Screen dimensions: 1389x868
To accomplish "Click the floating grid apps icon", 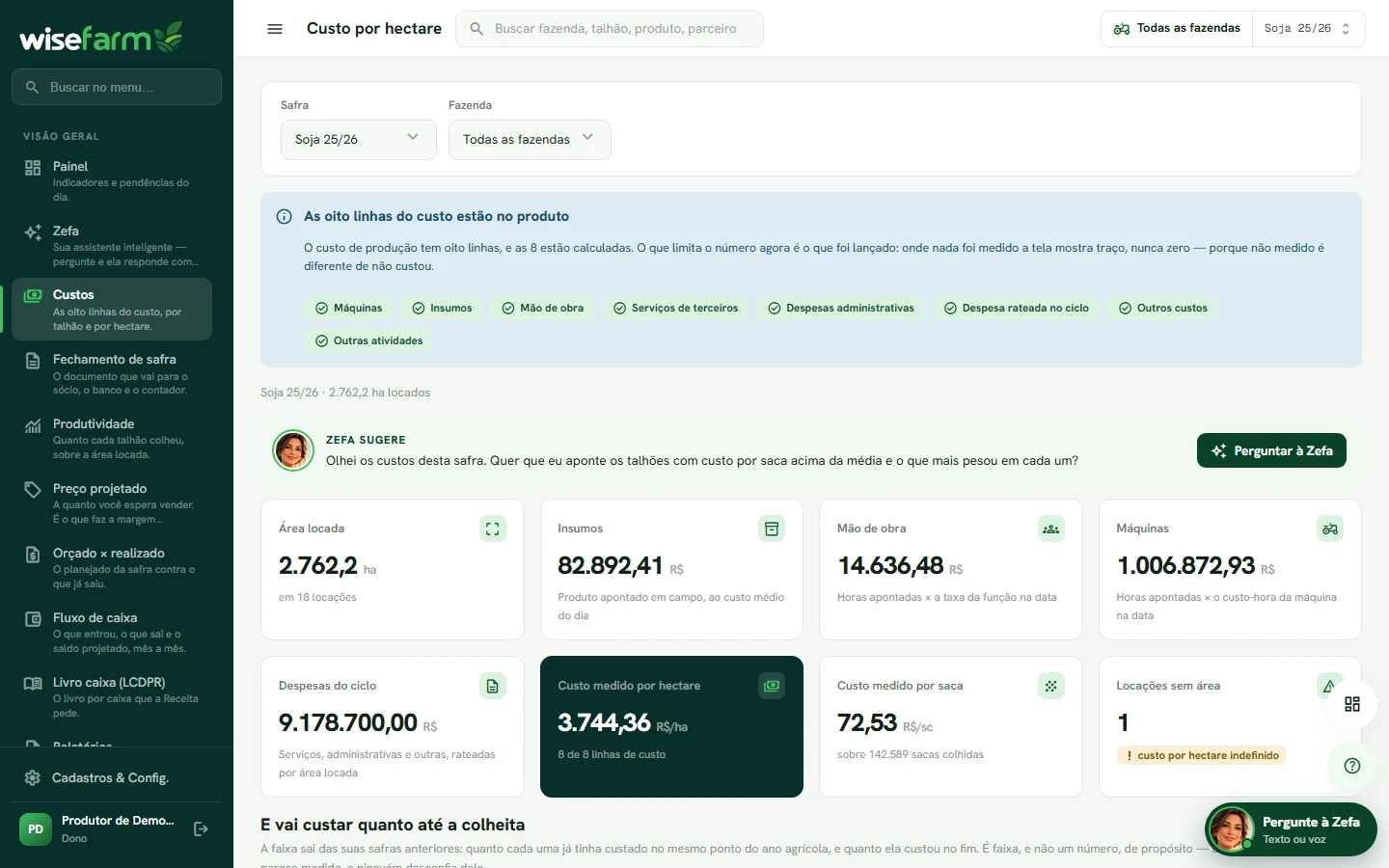I will pyautogui.click(x=1352, y=704).
